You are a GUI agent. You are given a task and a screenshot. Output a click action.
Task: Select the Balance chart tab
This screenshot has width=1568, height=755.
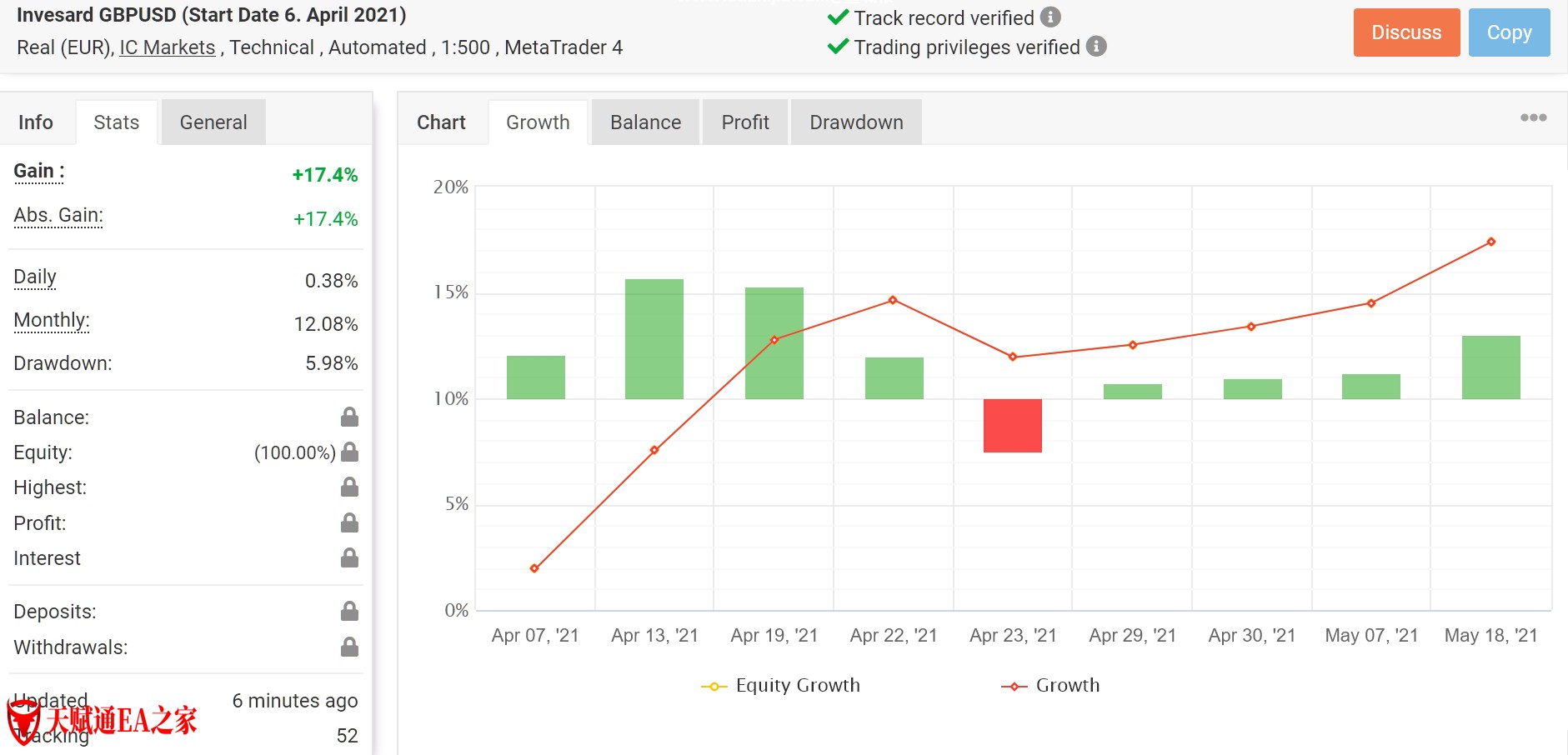coord(645,122)
